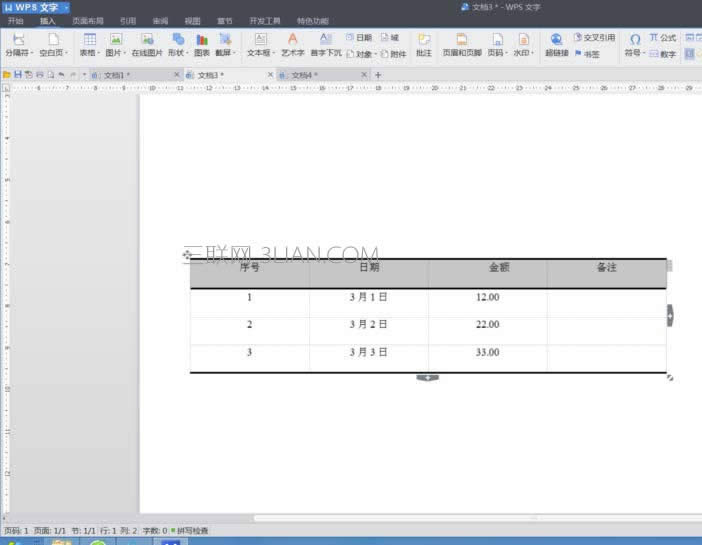Insert a 超链接 hyperlink
This screenshot has width=702, height=545.
pyautogui.click(x=556, y=45)
